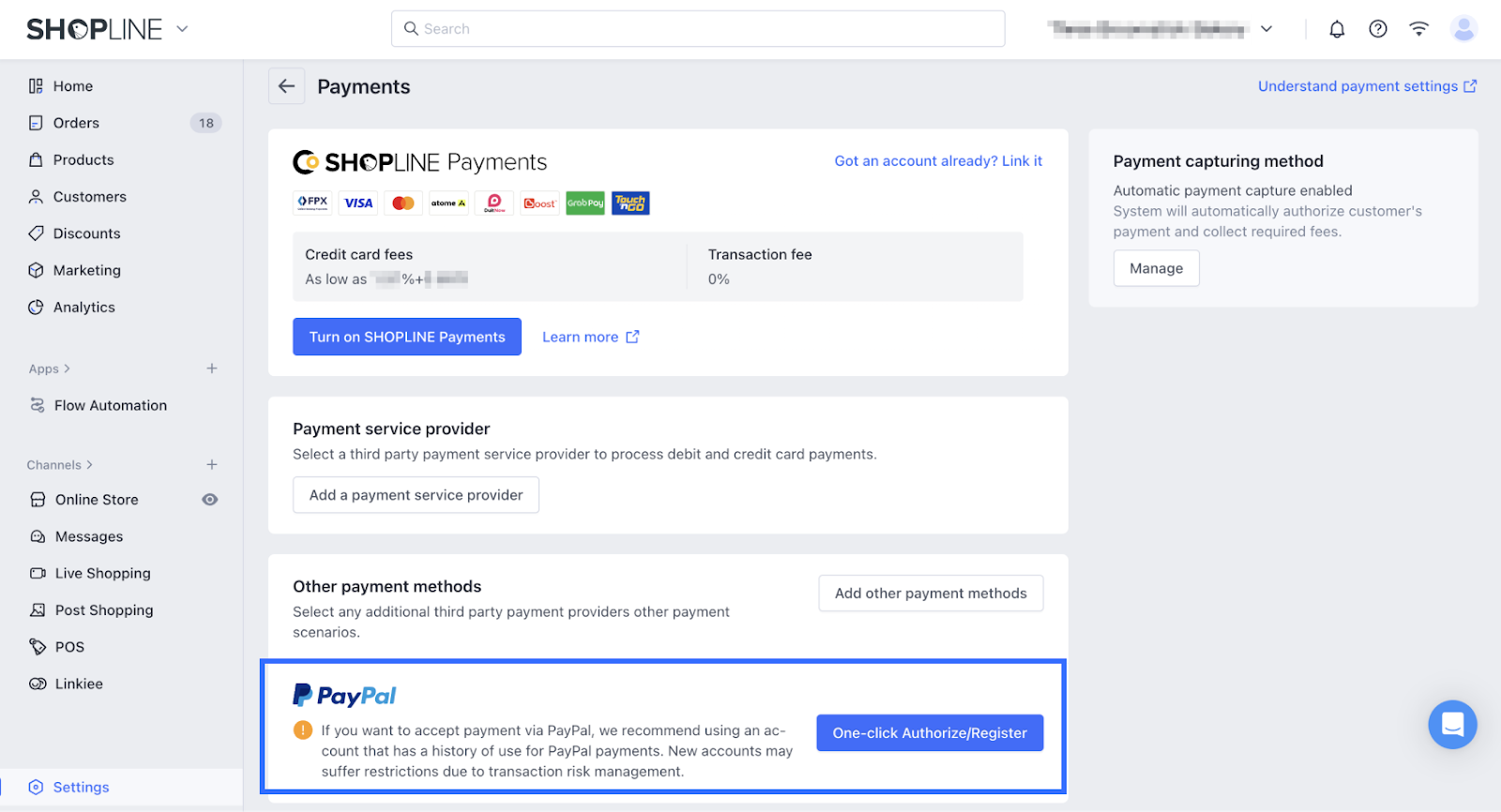The image size is (1501, 812).
Task: Open the user profile avatar
Action: point(1463,29)
